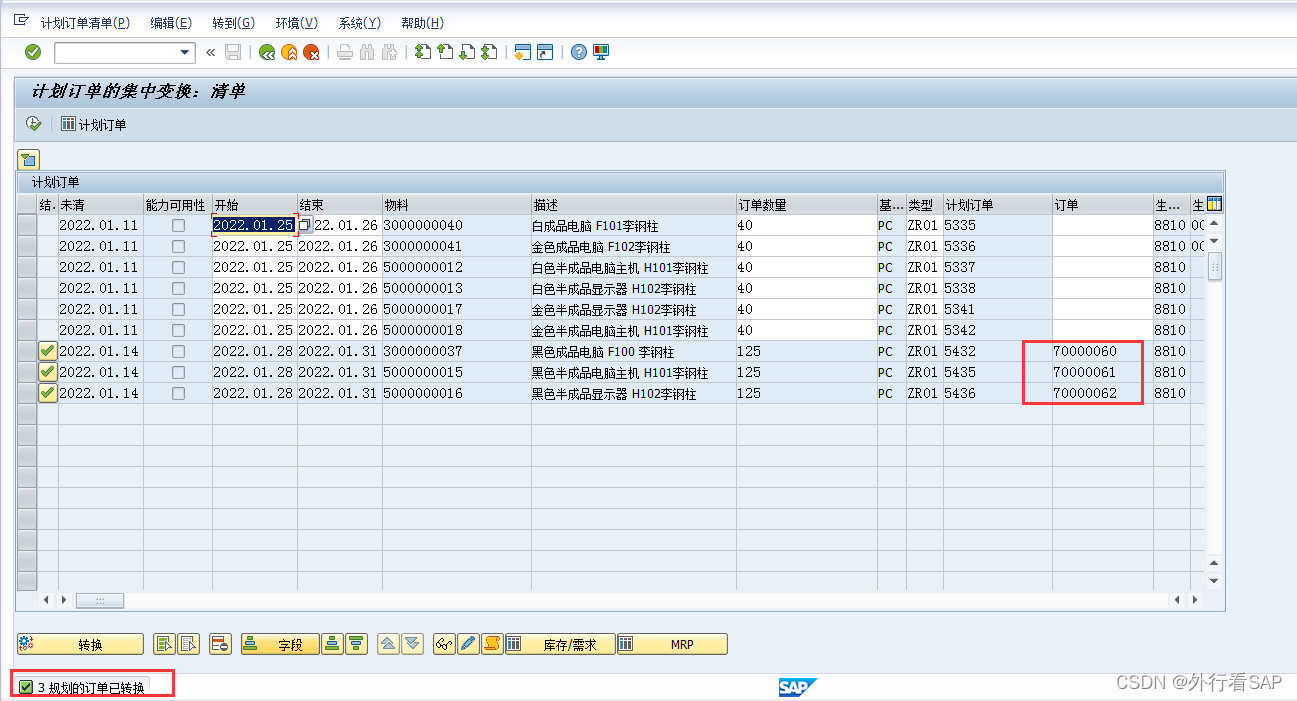Viewport: 1297px width, 701px height.
Task: Click the Find Next binoculars icon
Action: point(390,52)
